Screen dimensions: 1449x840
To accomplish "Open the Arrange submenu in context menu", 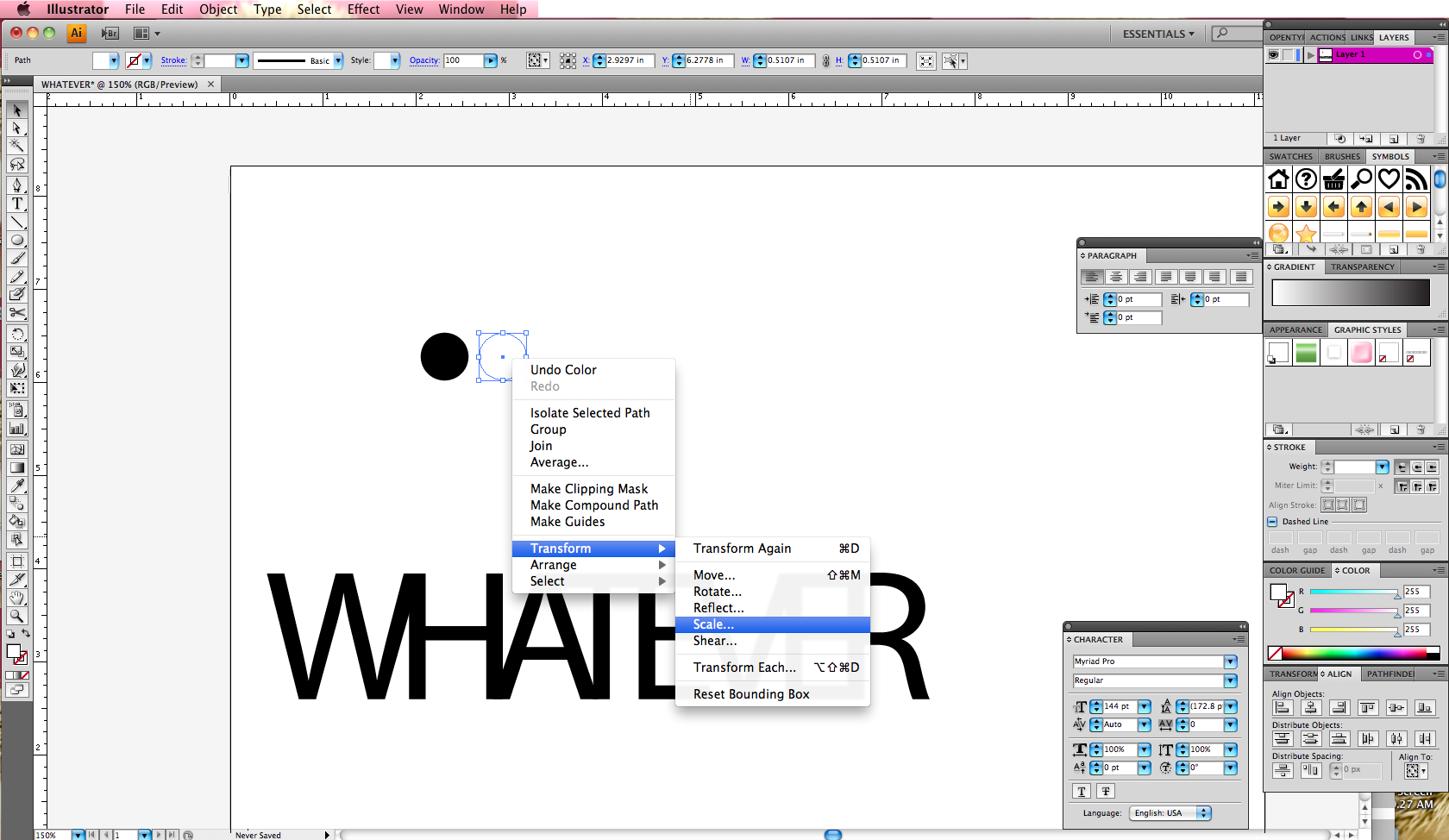I will [593, 565].
